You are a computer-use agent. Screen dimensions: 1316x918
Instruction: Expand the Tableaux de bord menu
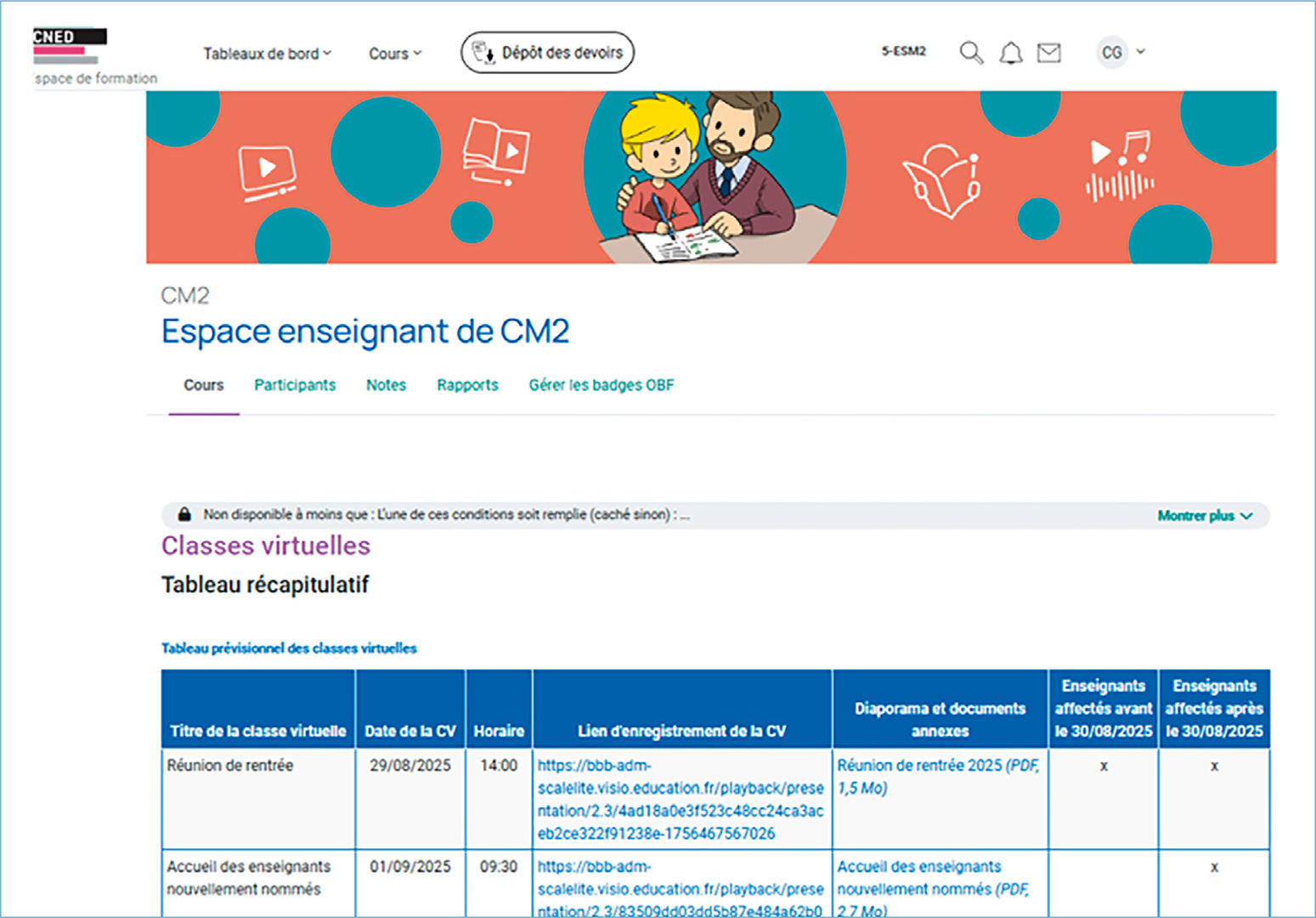click(x=267, y=54)
